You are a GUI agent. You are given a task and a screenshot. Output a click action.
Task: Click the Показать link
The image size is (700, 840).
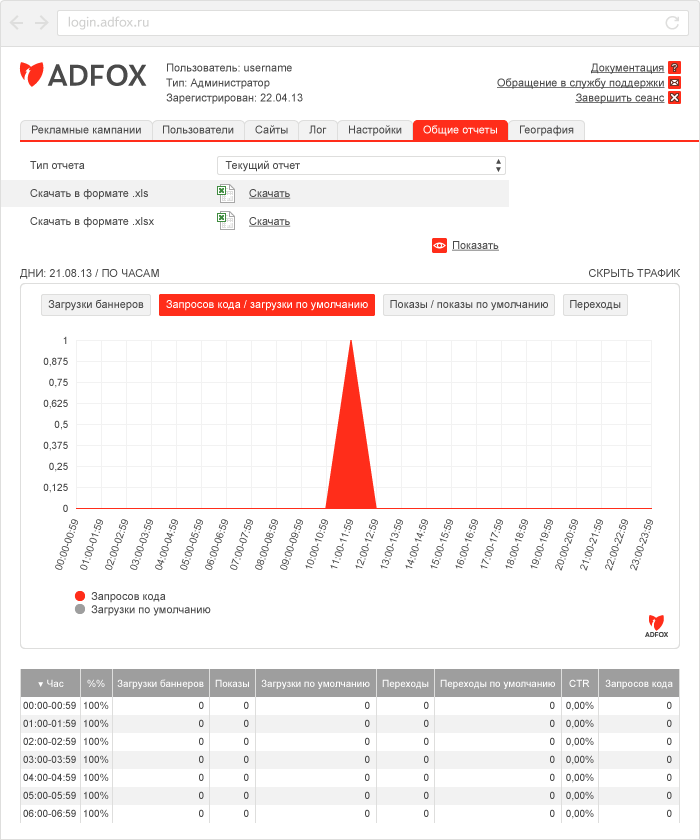475,245
